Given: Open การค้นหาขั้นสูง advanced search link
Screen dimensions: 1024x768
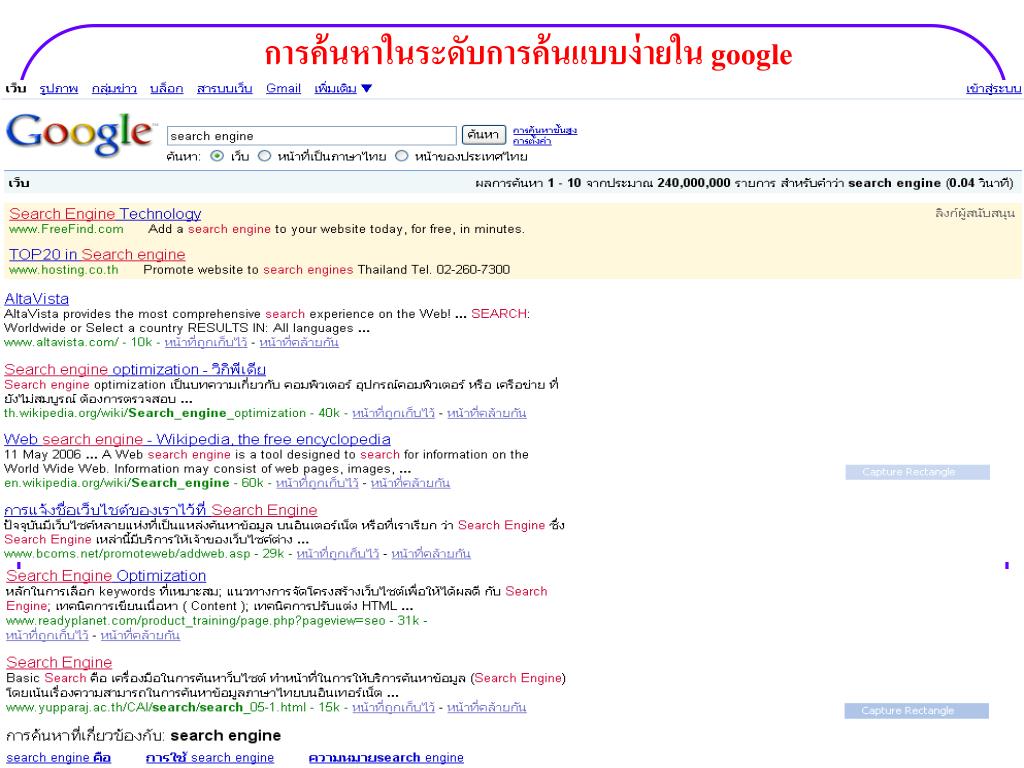Looking at the screenshot, I should [545, 131].
